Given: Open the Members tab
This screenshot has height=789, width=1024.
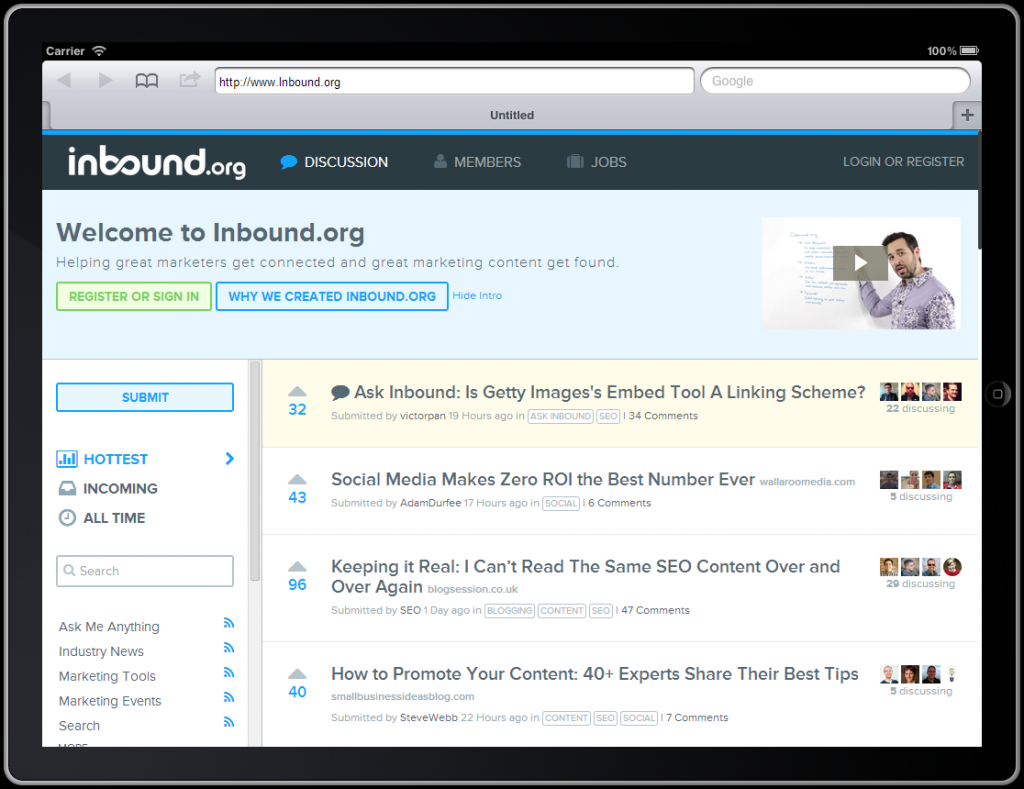Looking at the screenshot, I should coord(477,162).
